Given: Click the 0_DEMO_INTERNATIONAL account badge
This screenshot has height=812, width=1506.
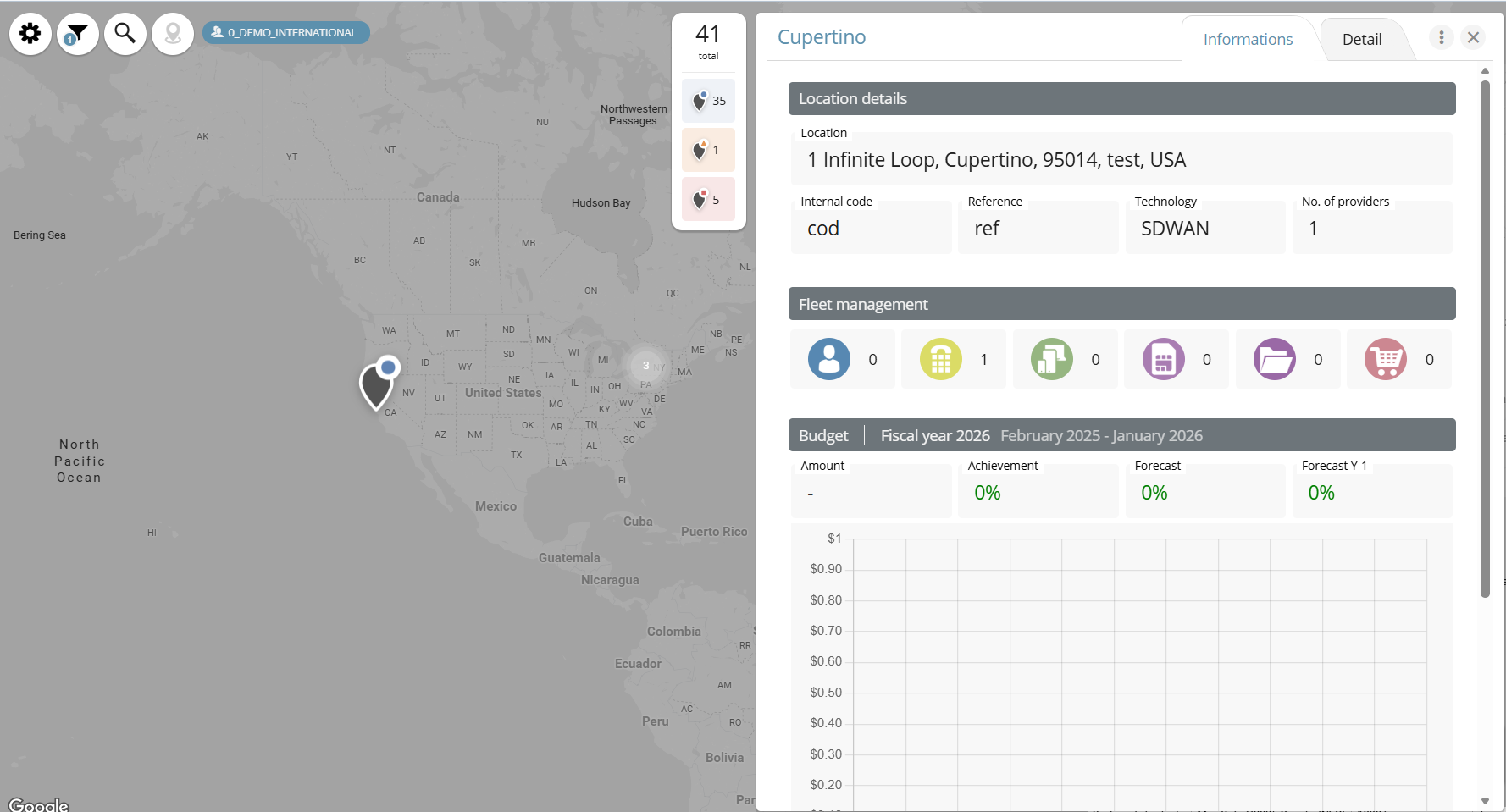Looking at the screenshot, I should (x=285, y=33).
